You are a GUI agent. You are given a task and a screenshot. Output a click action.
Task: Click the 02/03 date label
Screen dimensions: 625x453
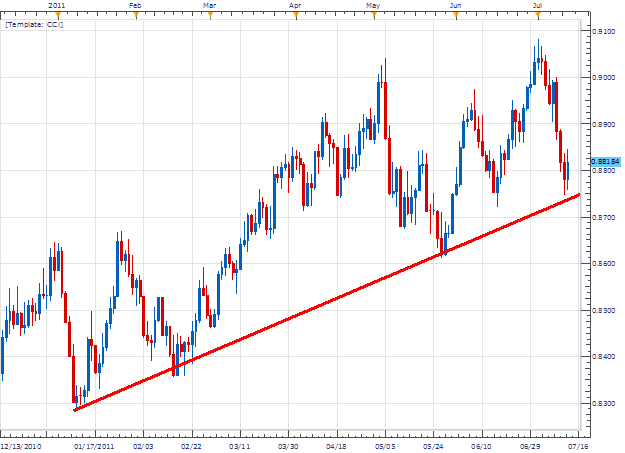click(143, 446)
